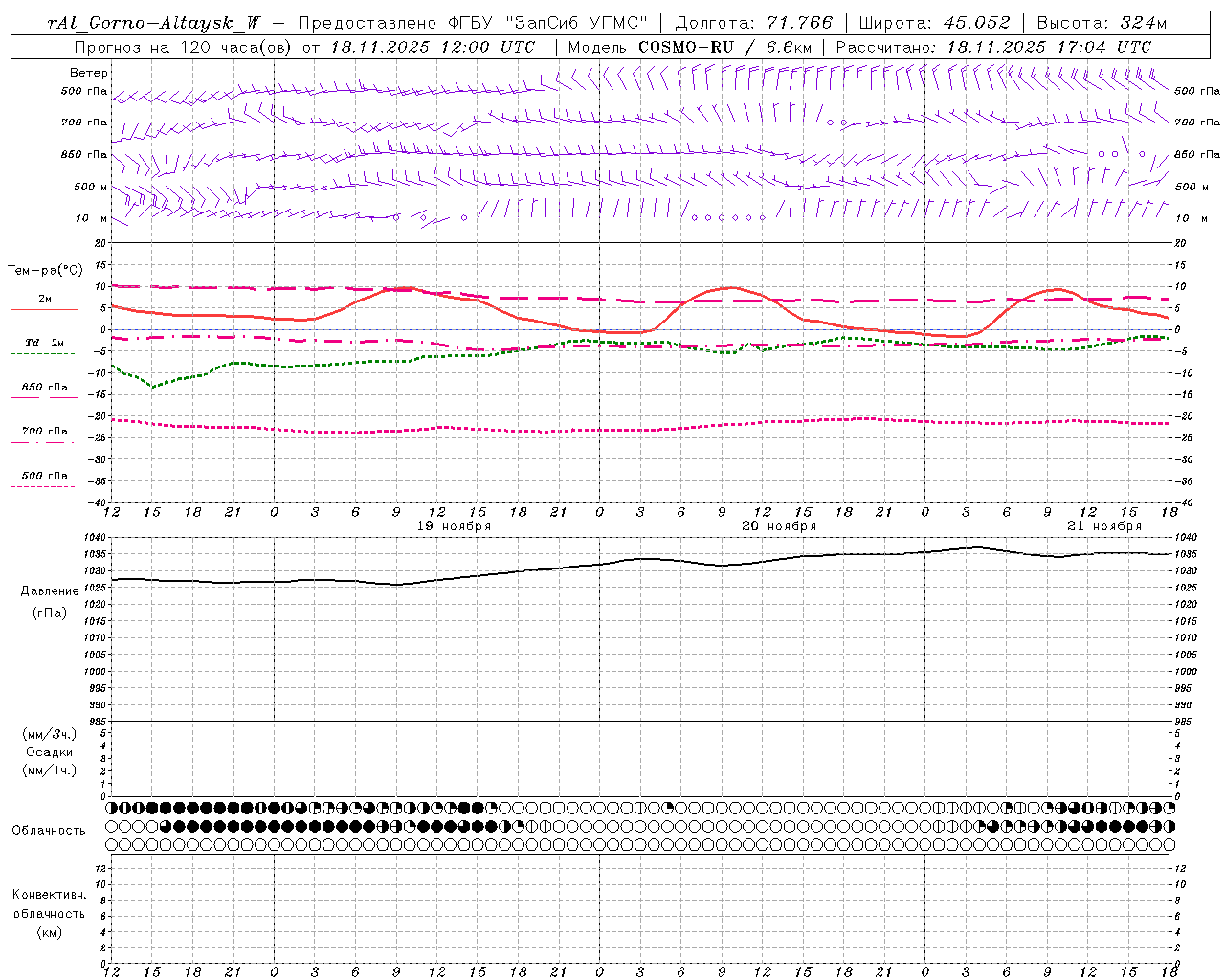Click the red line sample under '2м' legend

pyautogui.click(x=44, y=309)
